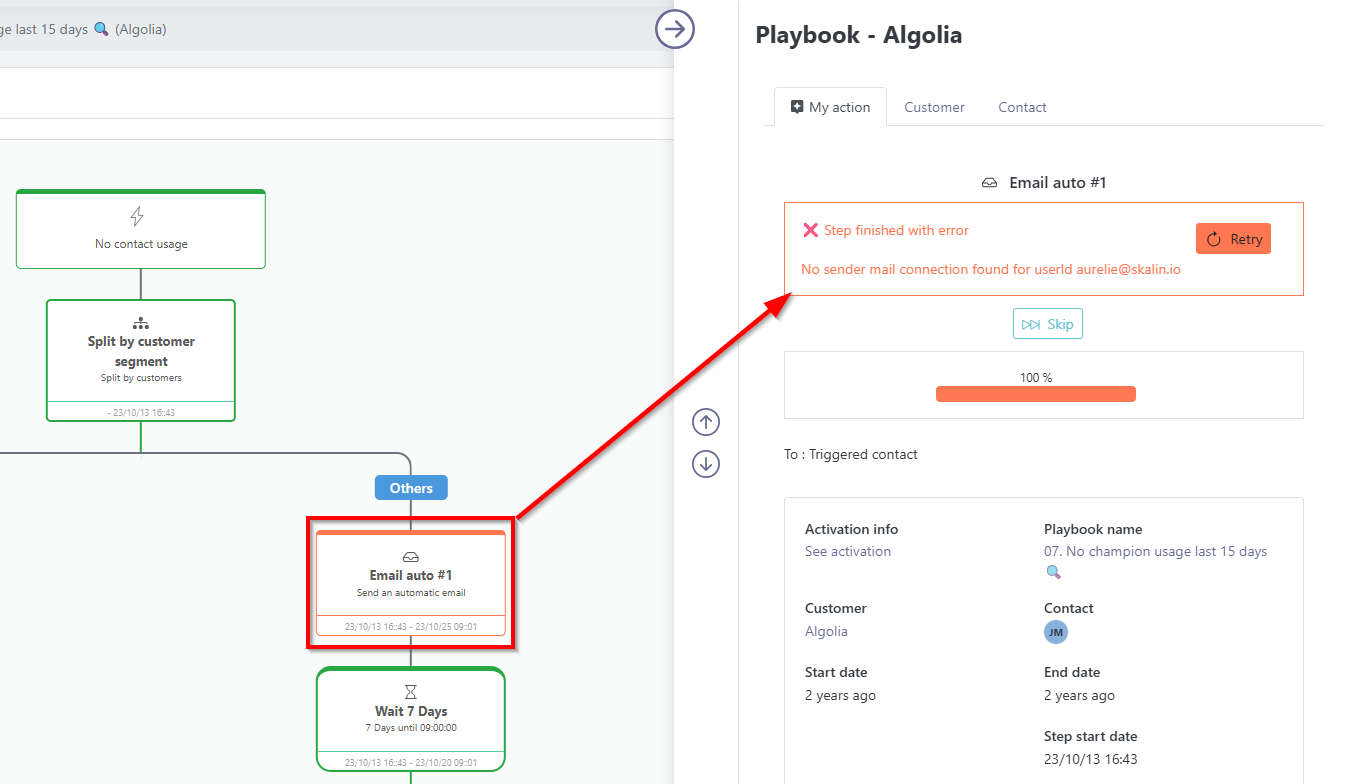Switch to the Contact tab

1022,107
